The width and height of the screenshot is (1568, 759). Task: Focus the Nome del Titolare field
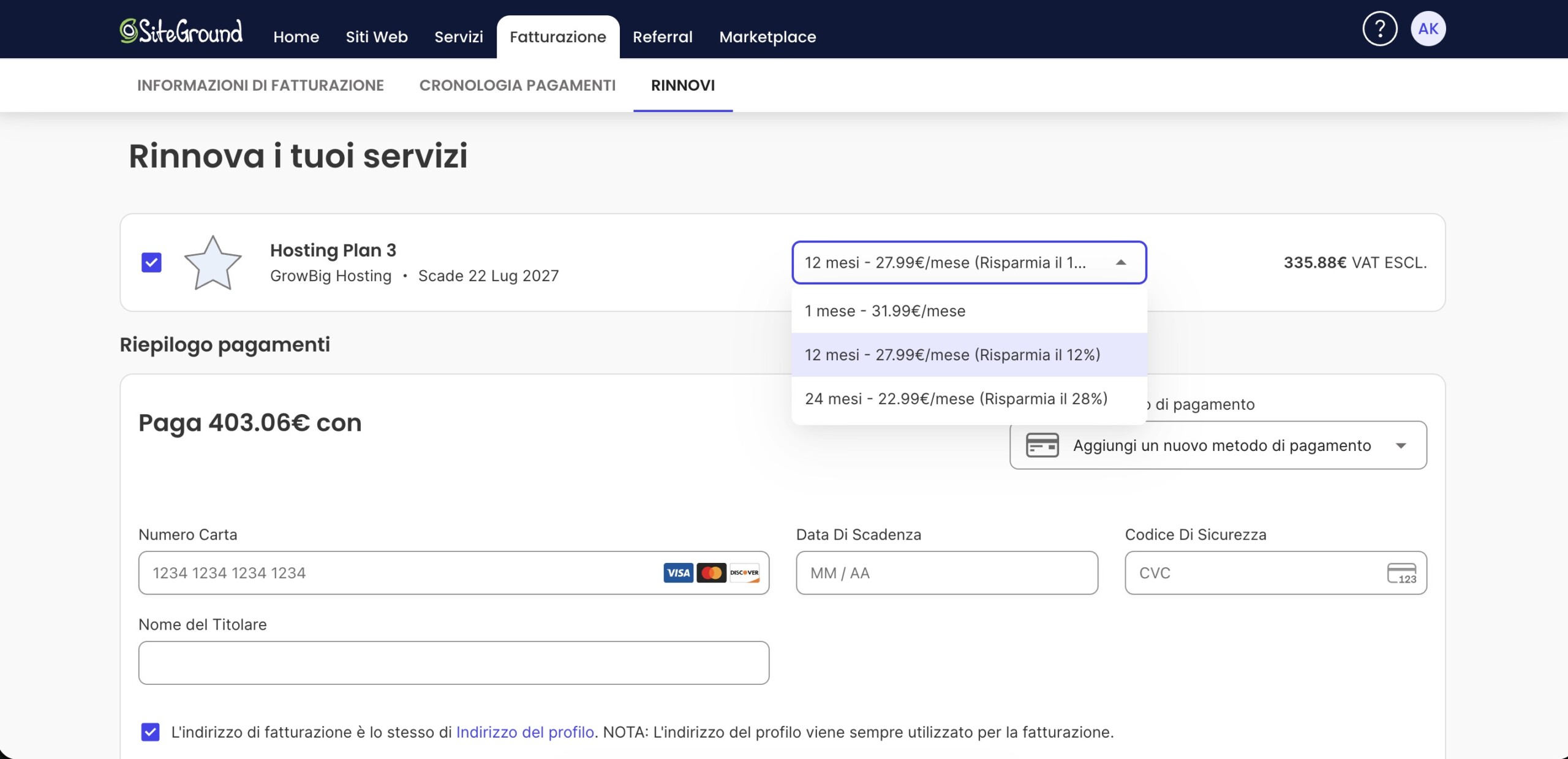click(x=454, y=663)
